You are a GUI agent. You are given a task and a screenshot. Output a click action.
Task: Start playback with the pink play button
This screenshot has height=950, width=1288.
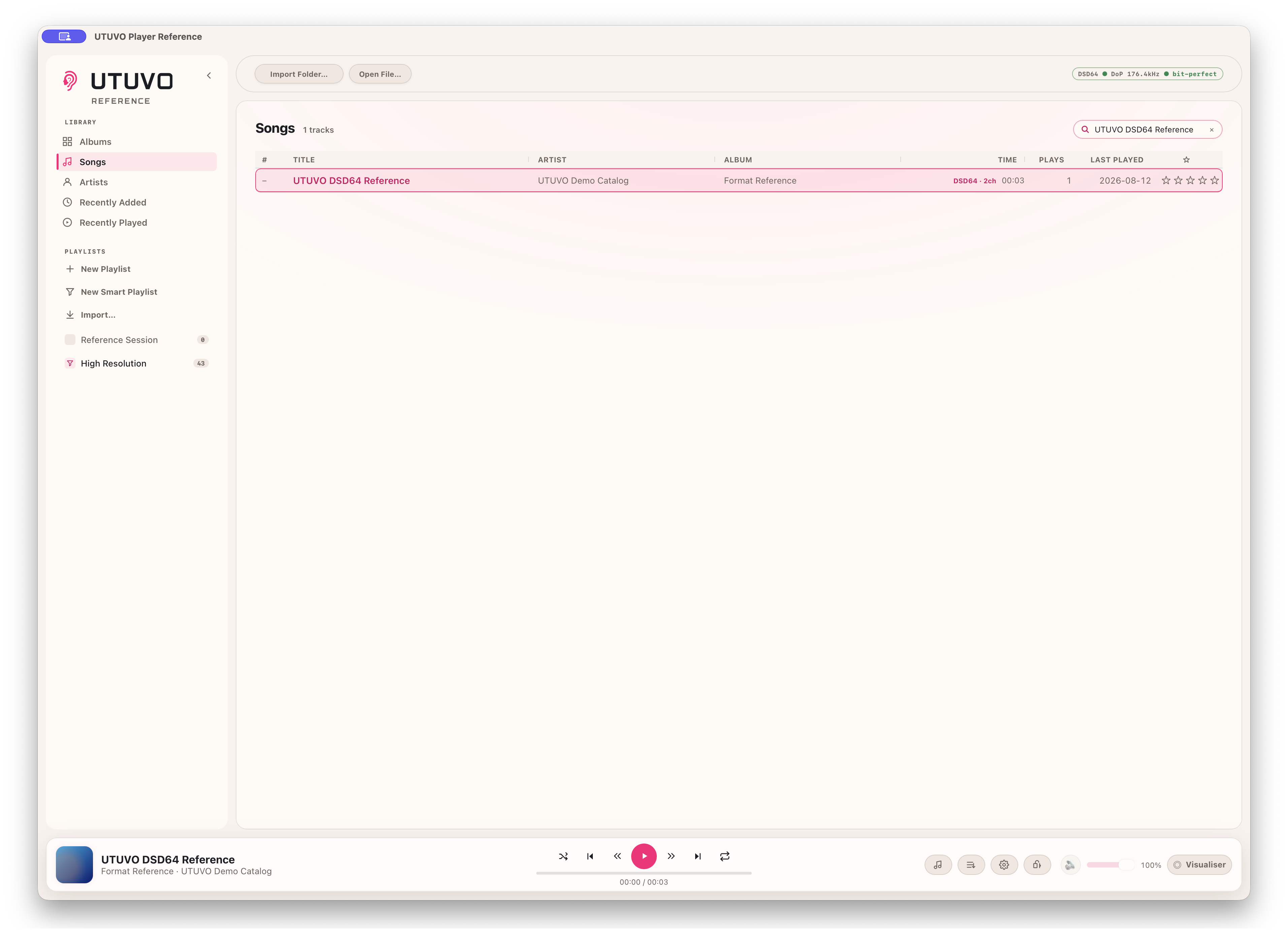[x=644, y=856]
